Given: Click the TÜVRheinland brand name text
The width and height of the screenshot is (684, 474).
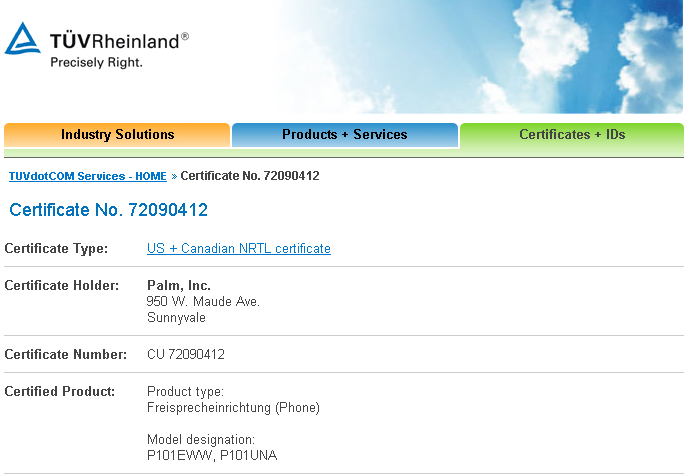Looking at the screenshot, I should coord(119,41).
